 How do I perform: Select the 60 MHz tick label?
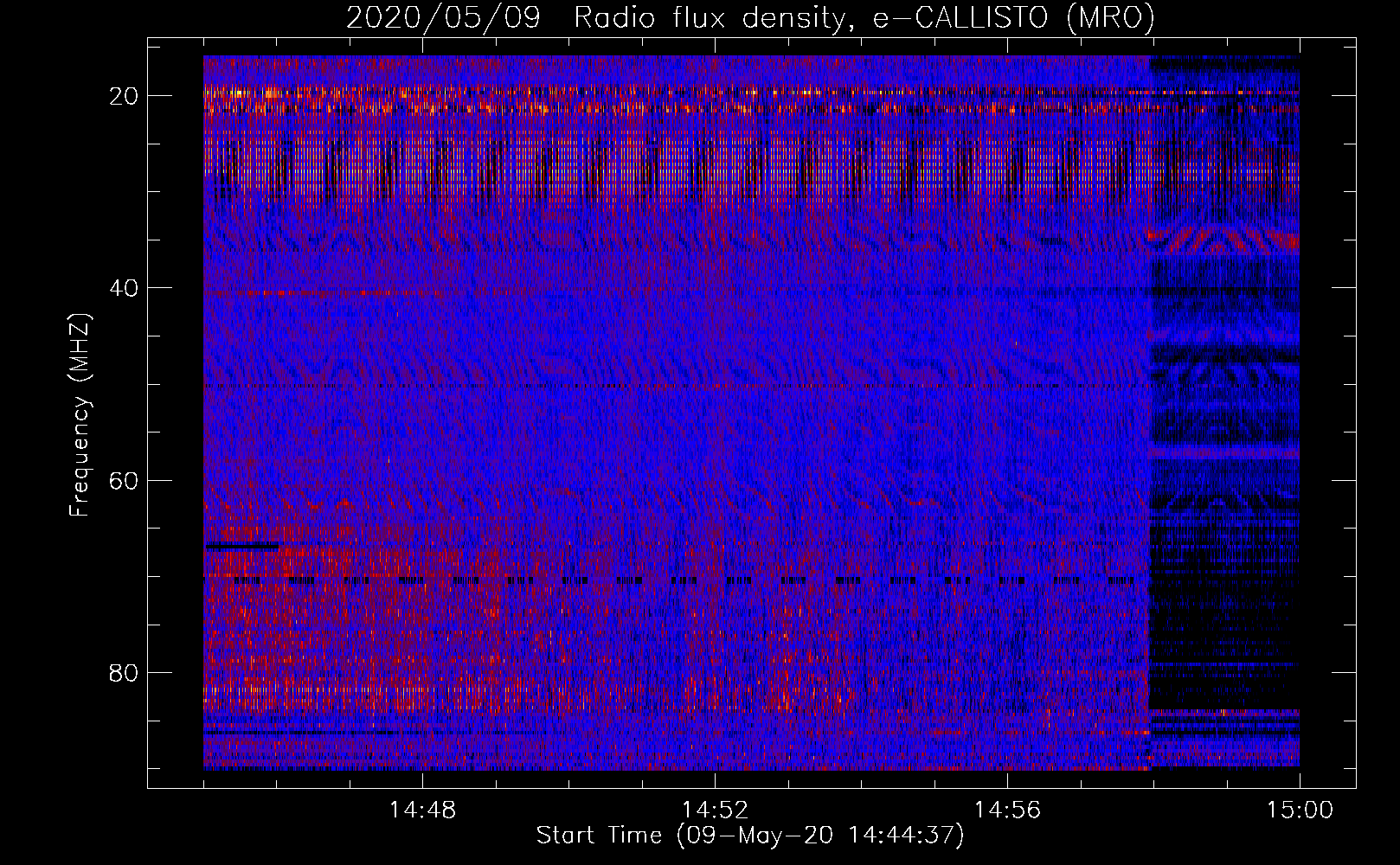125,480
